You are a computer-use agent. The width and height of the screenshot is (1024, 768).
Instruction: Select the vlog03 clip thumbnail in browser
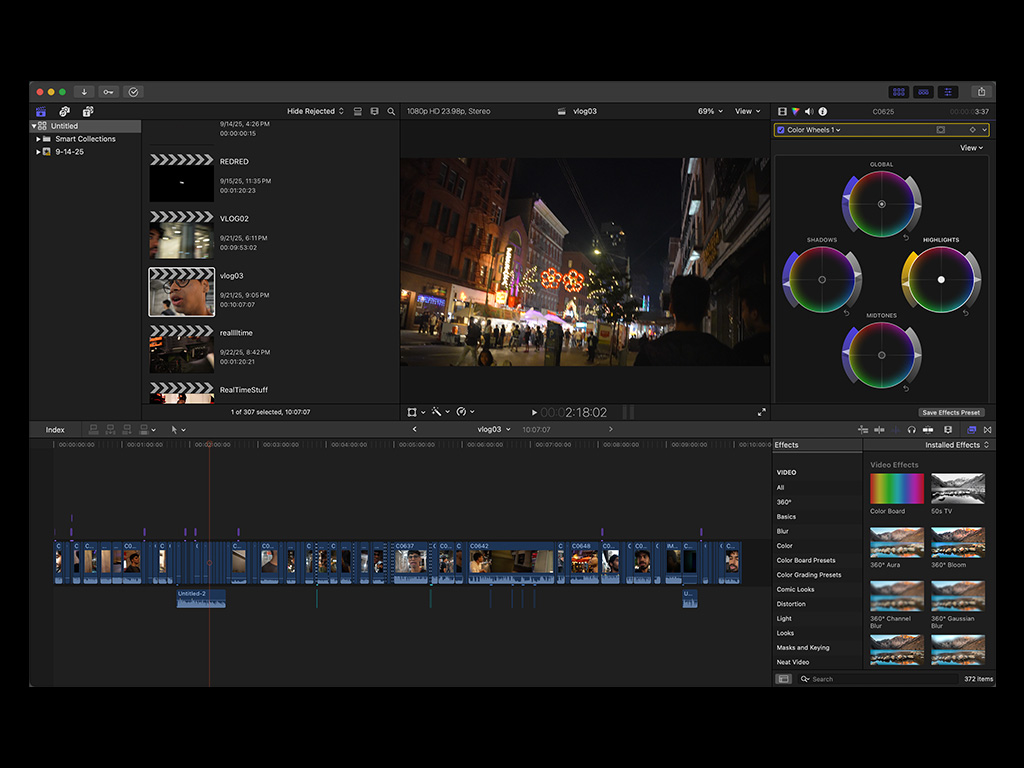pos(181,291)
